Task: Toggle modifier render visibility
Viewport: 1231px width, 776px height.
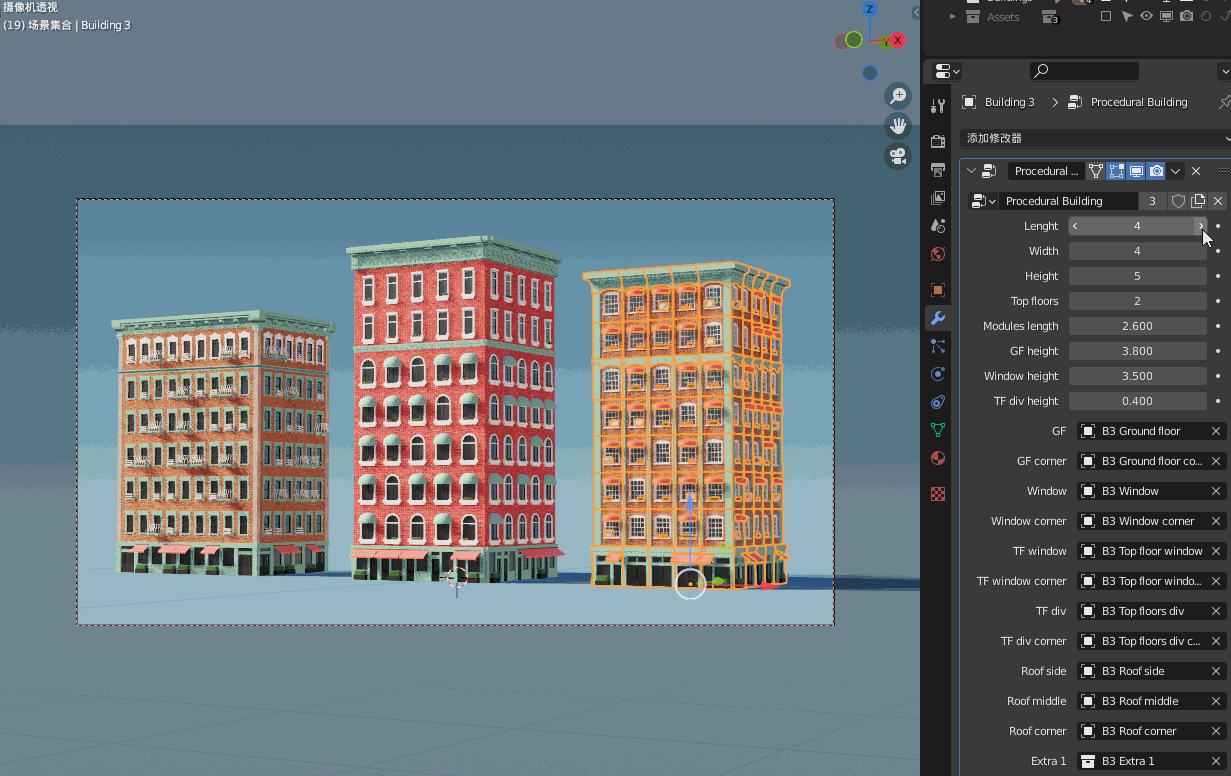Action: (x=1156, y=171)
